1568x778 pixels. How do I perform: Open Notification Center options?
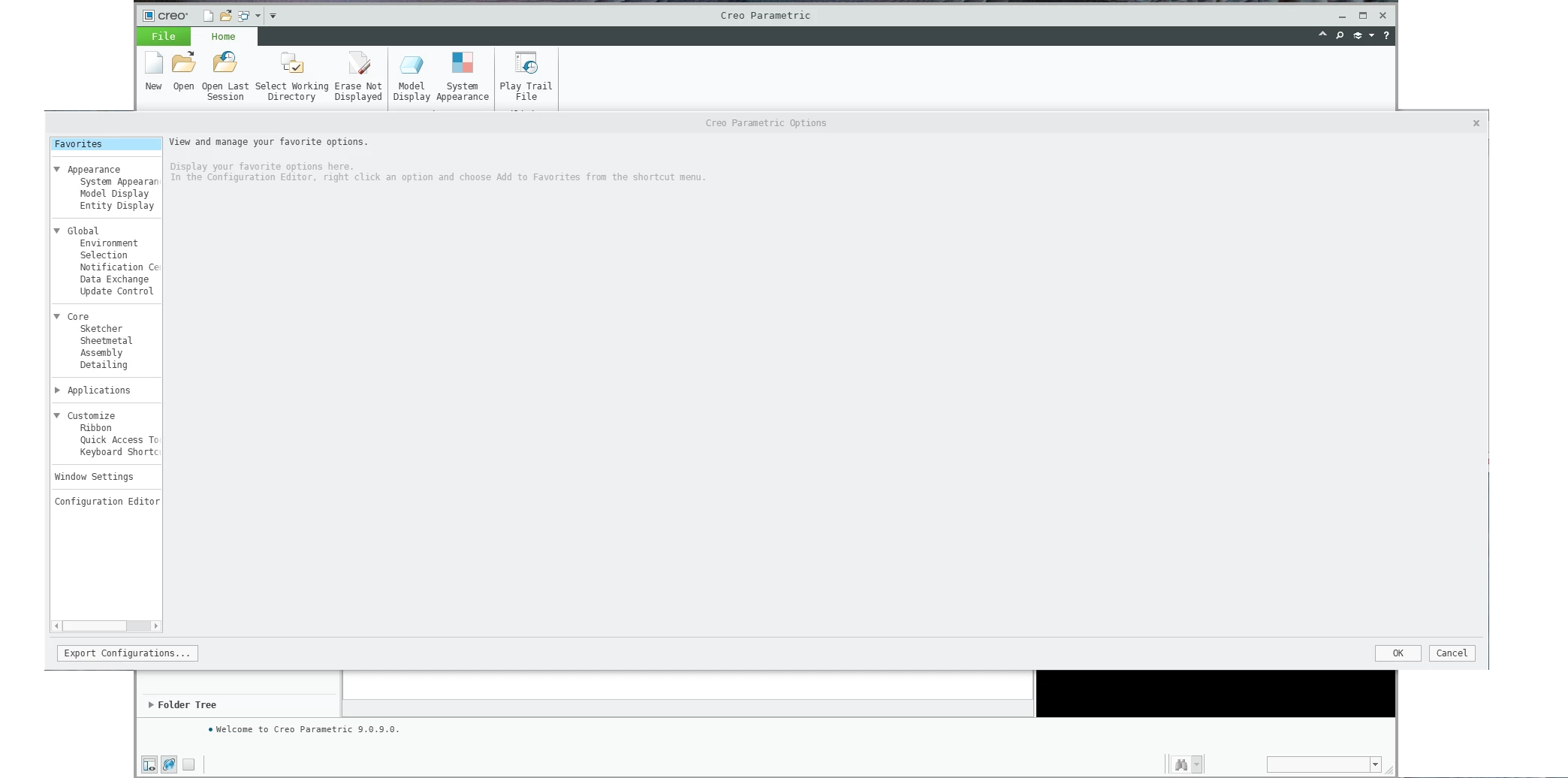coord(120,267)
